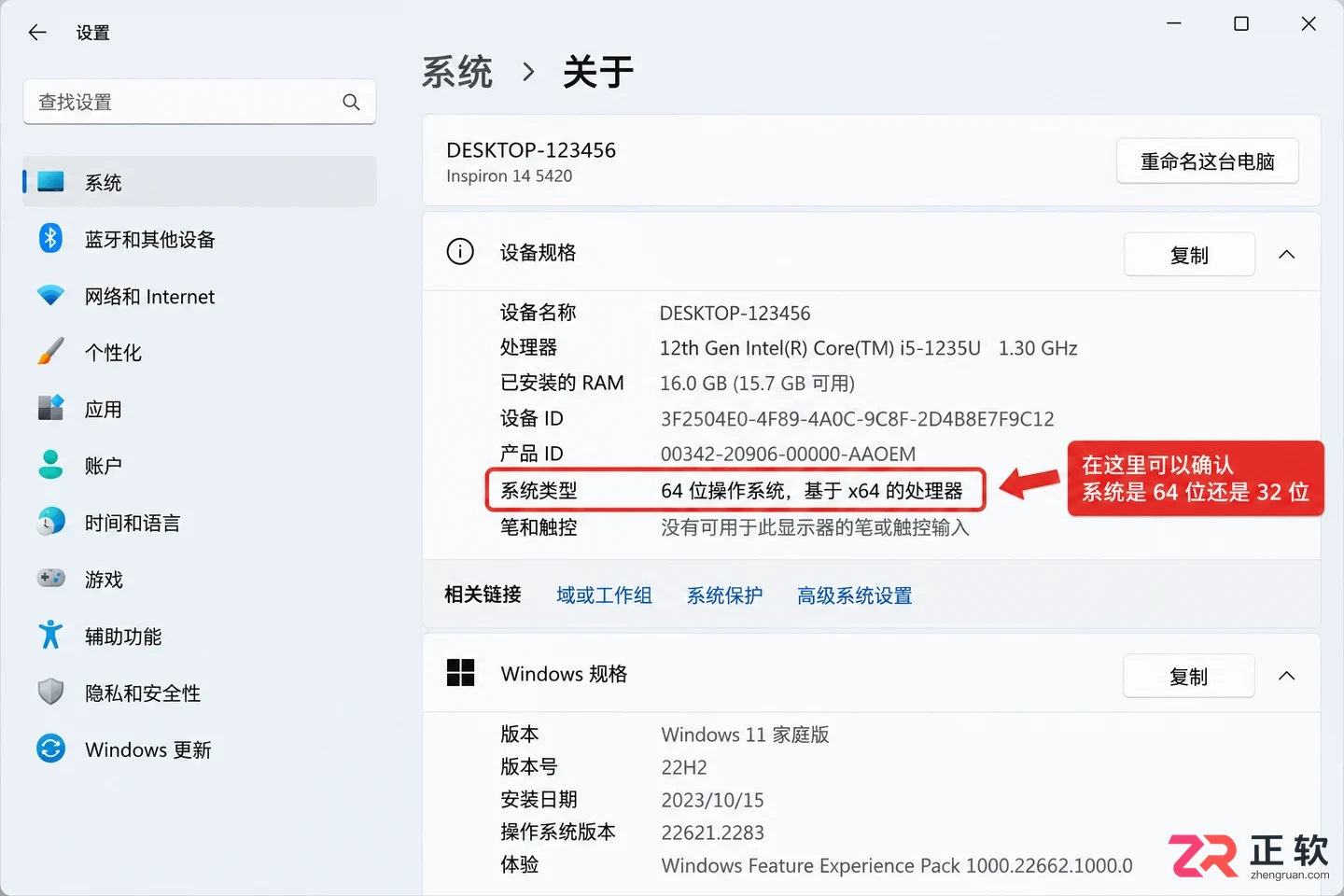Click the info icon beside 设备规格

pos(460,252)
